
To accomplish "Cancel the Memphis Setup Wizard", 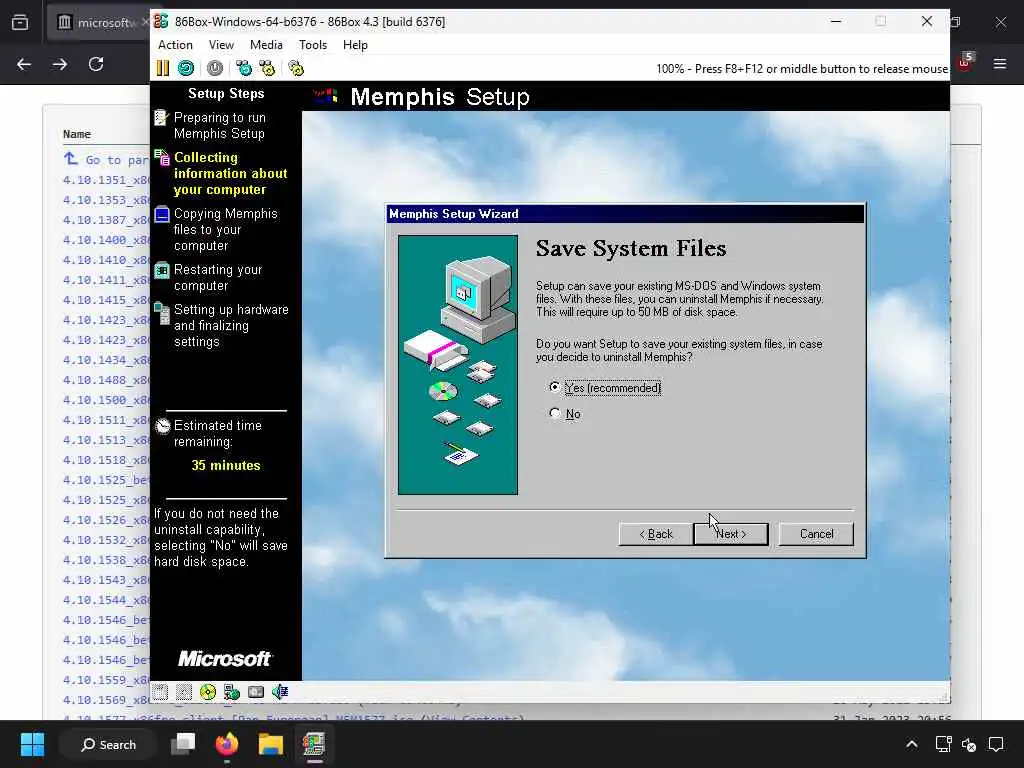I will tap(816, 534).
